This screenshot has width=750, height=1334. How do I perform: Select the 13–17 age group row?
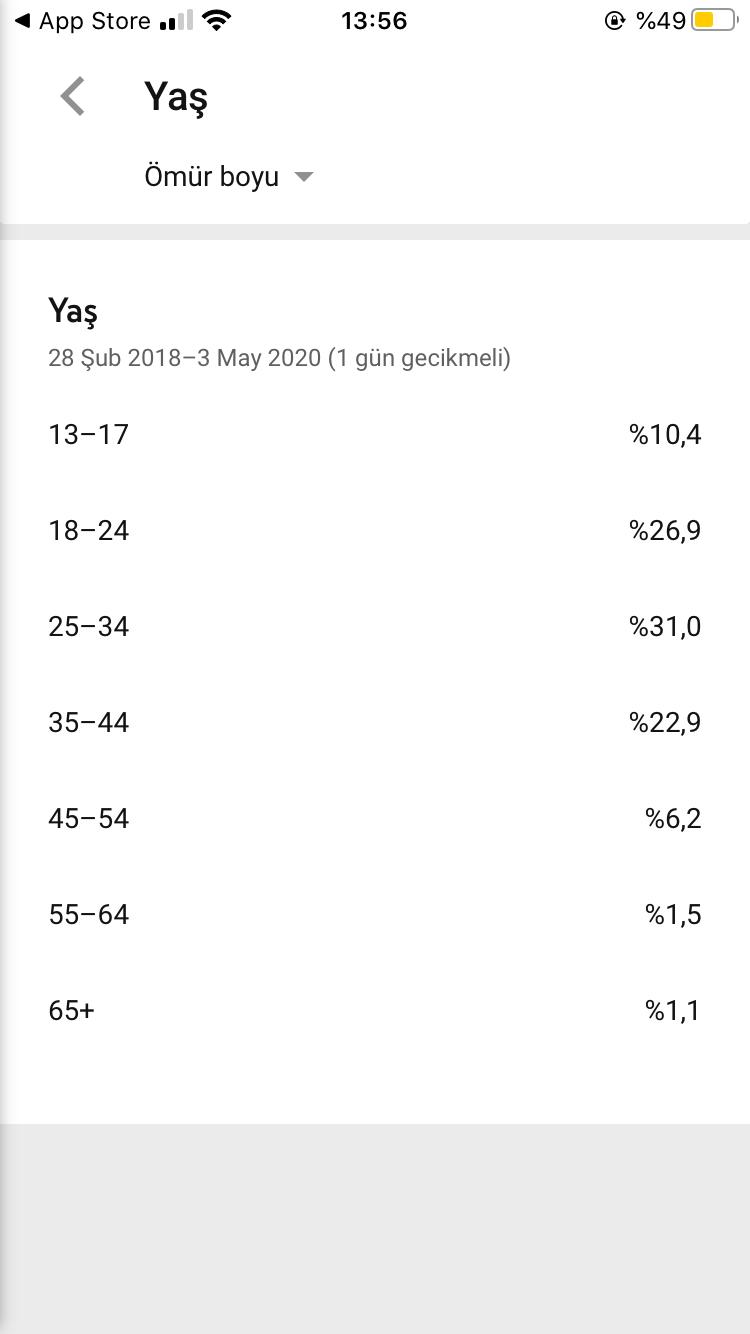tap(375, 434)
